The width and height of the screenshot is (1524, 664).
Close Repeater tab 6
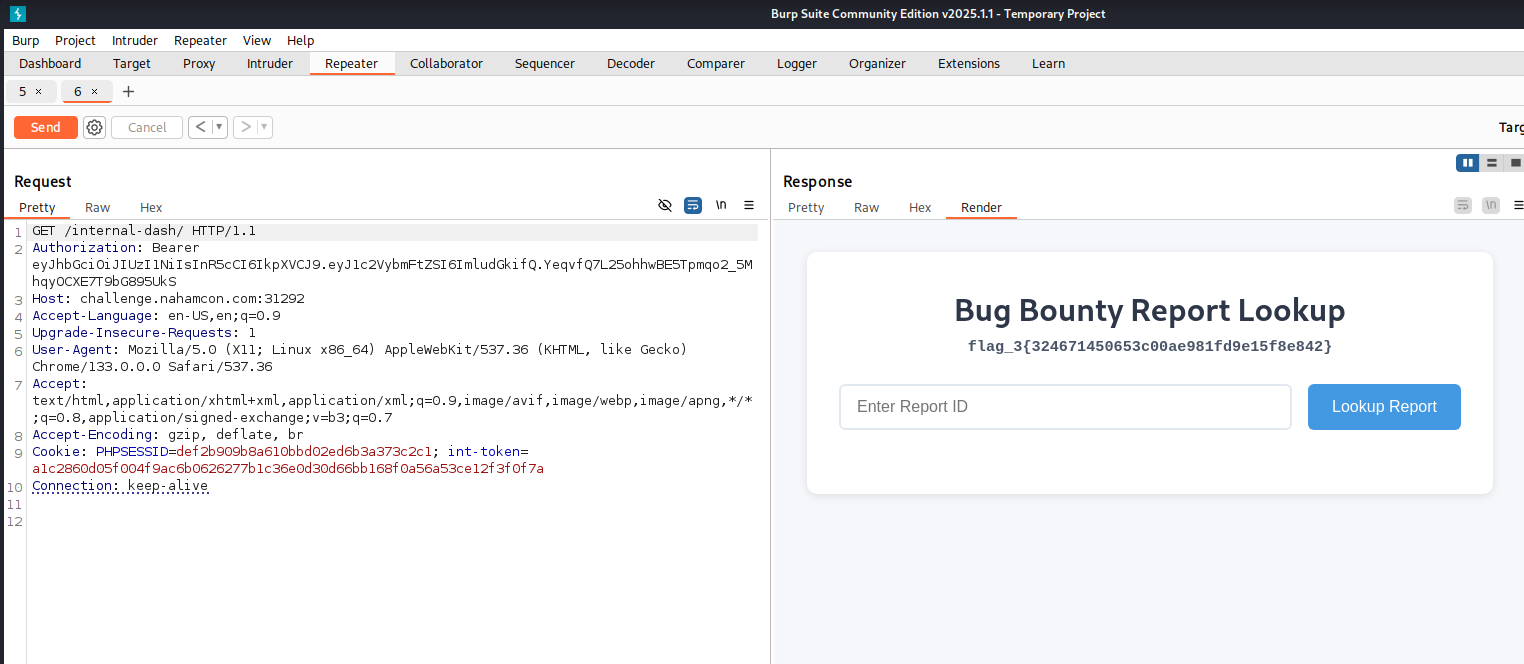[94, 91]
